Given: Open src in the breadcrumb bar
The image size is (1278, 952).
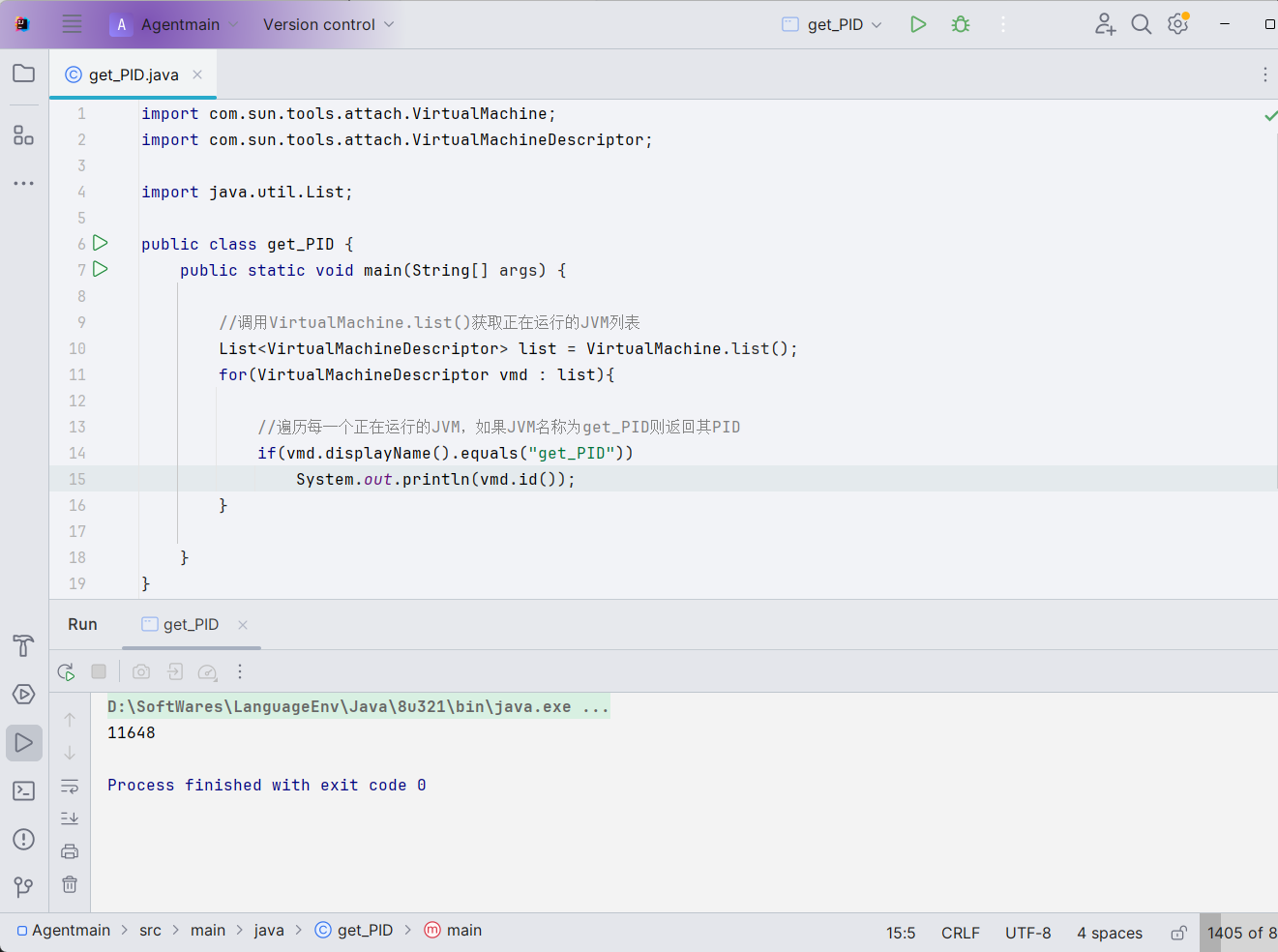Looking at the screenshot, I should (150, 930).
